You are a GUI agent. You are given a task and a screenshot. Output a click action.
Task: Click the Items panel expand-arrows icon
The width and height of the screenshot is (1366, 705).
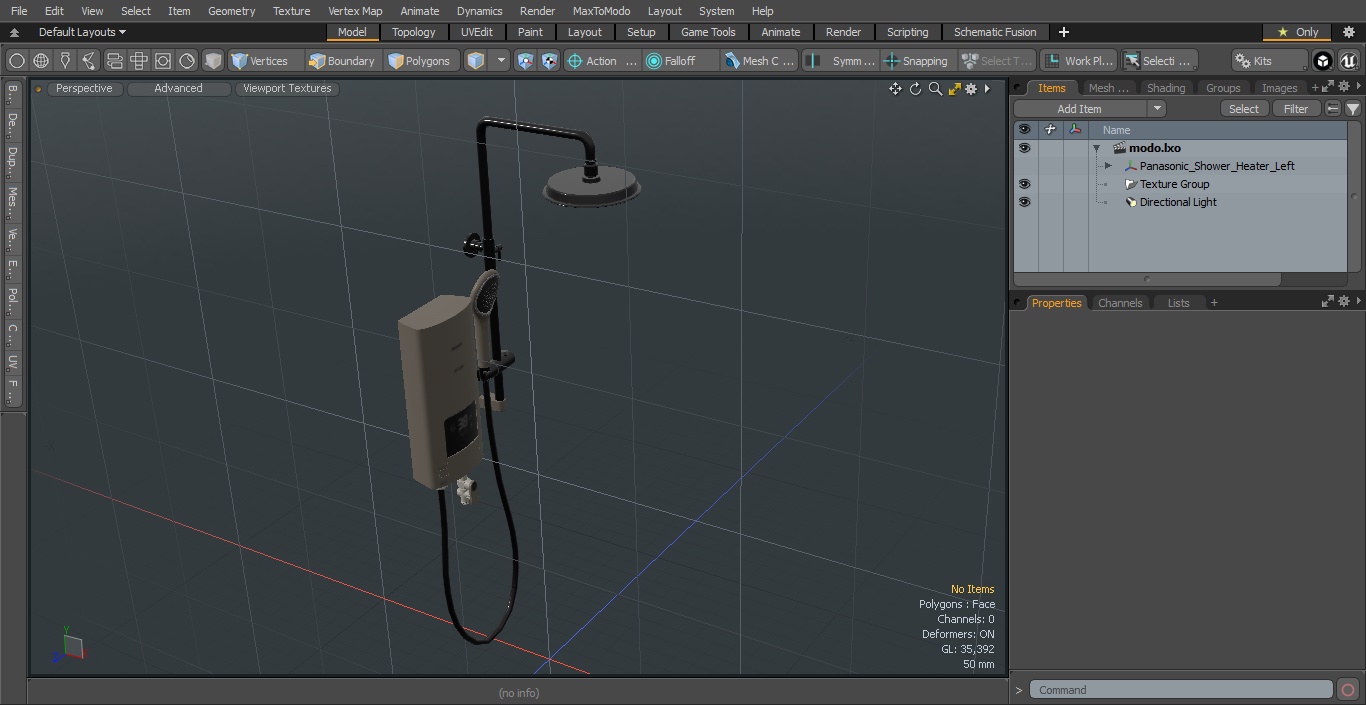1329,87
